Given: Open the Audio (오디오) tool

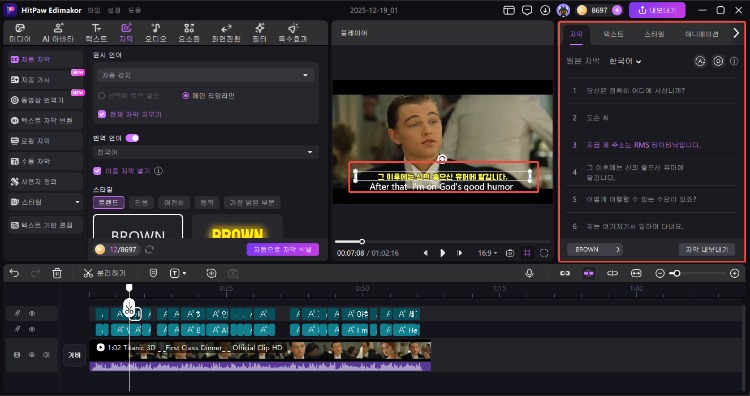Looking at the screenshot, I should (x=155, y=33).
